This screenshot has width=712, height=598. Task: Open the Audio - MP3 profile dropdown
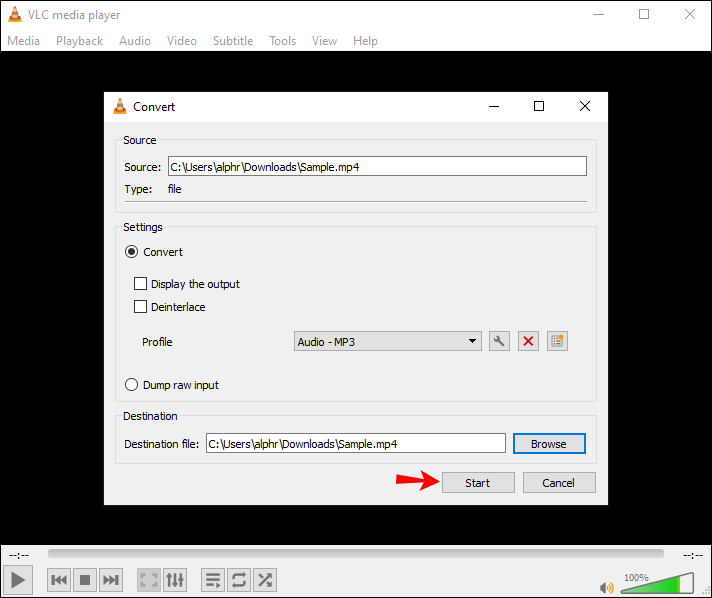tap(388, 341)
